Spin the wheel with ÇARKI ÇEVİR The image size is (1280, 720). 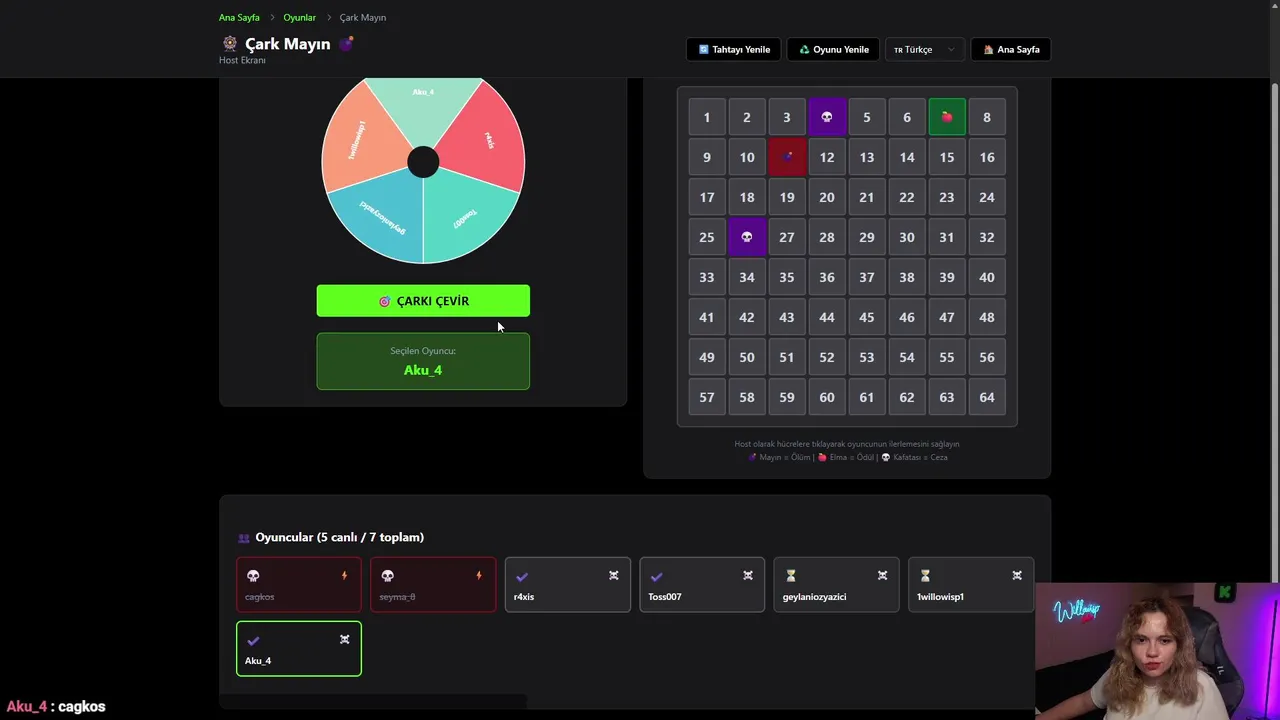click(x=423, y=301)
